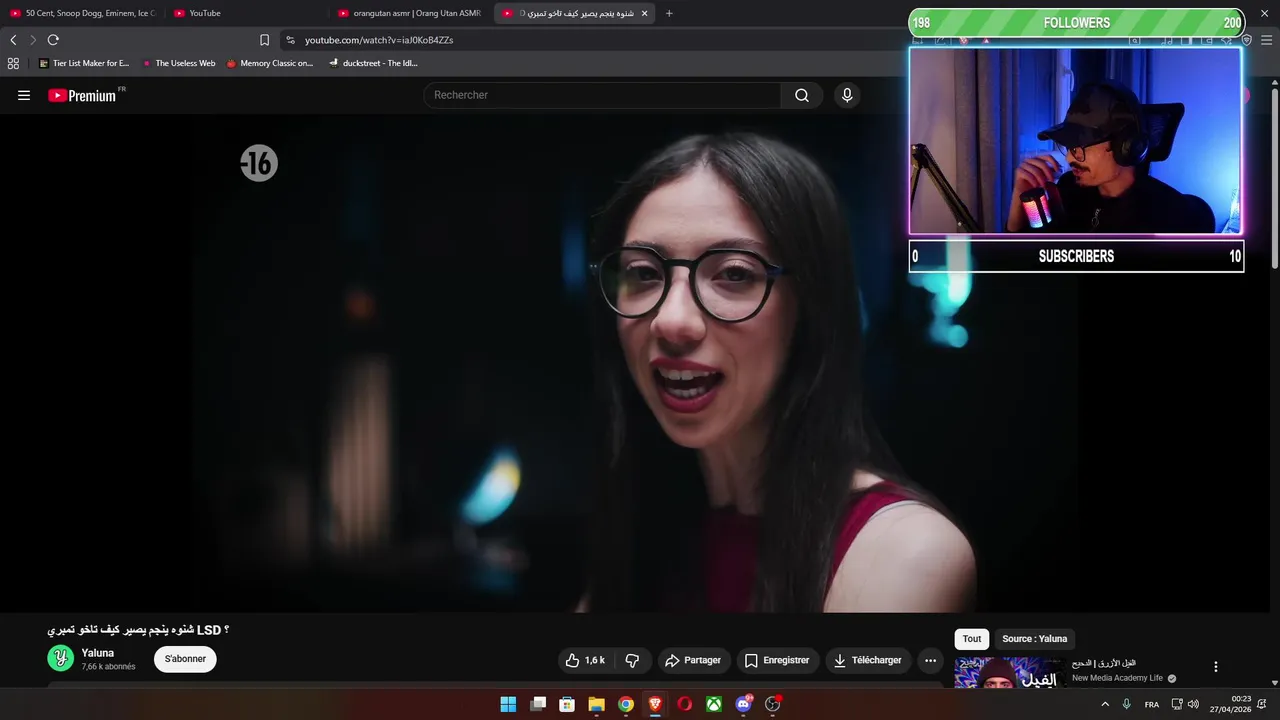Switch to the 50 Cent, Snoop Dogg tab
This screenshot has height=720, width=1280.
(83, 13)
